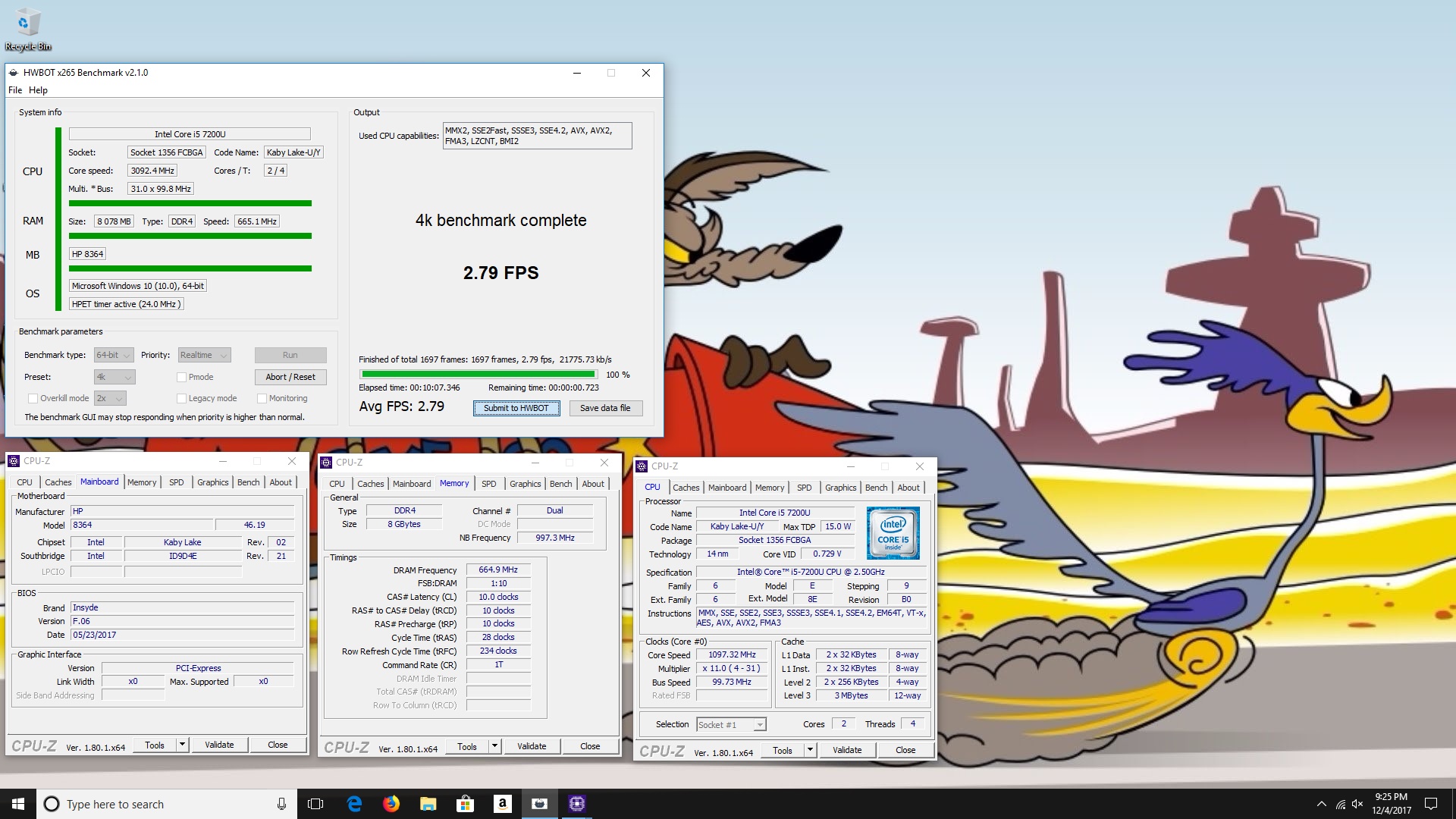This screenshot has width=1456, height=819.
Task: Open the Priority Realtime dropdown
Action: click(x=204, y=355)
